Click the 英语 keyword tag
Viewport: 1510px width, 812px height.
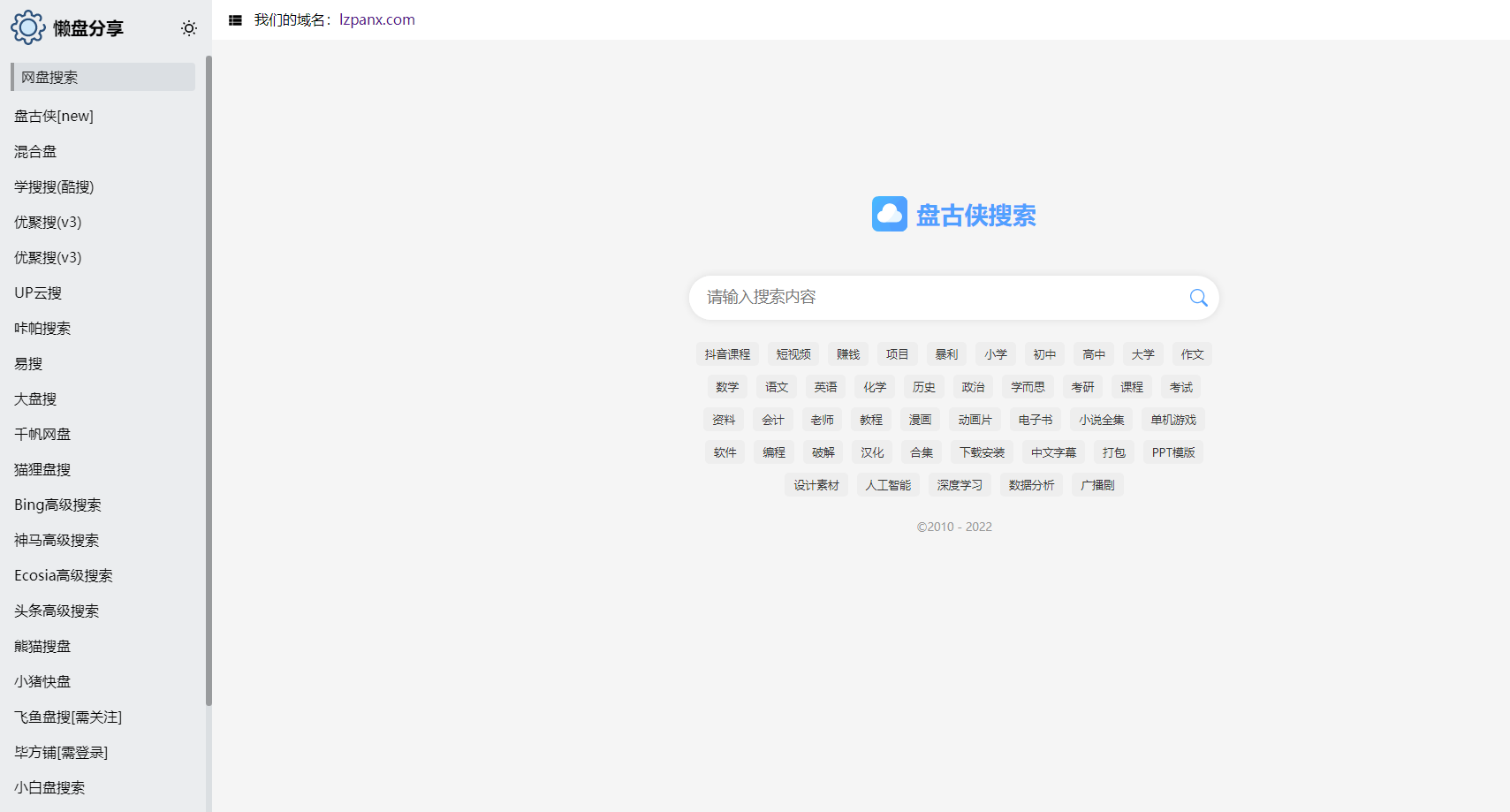pyautogui.click(x=825, y=387)
